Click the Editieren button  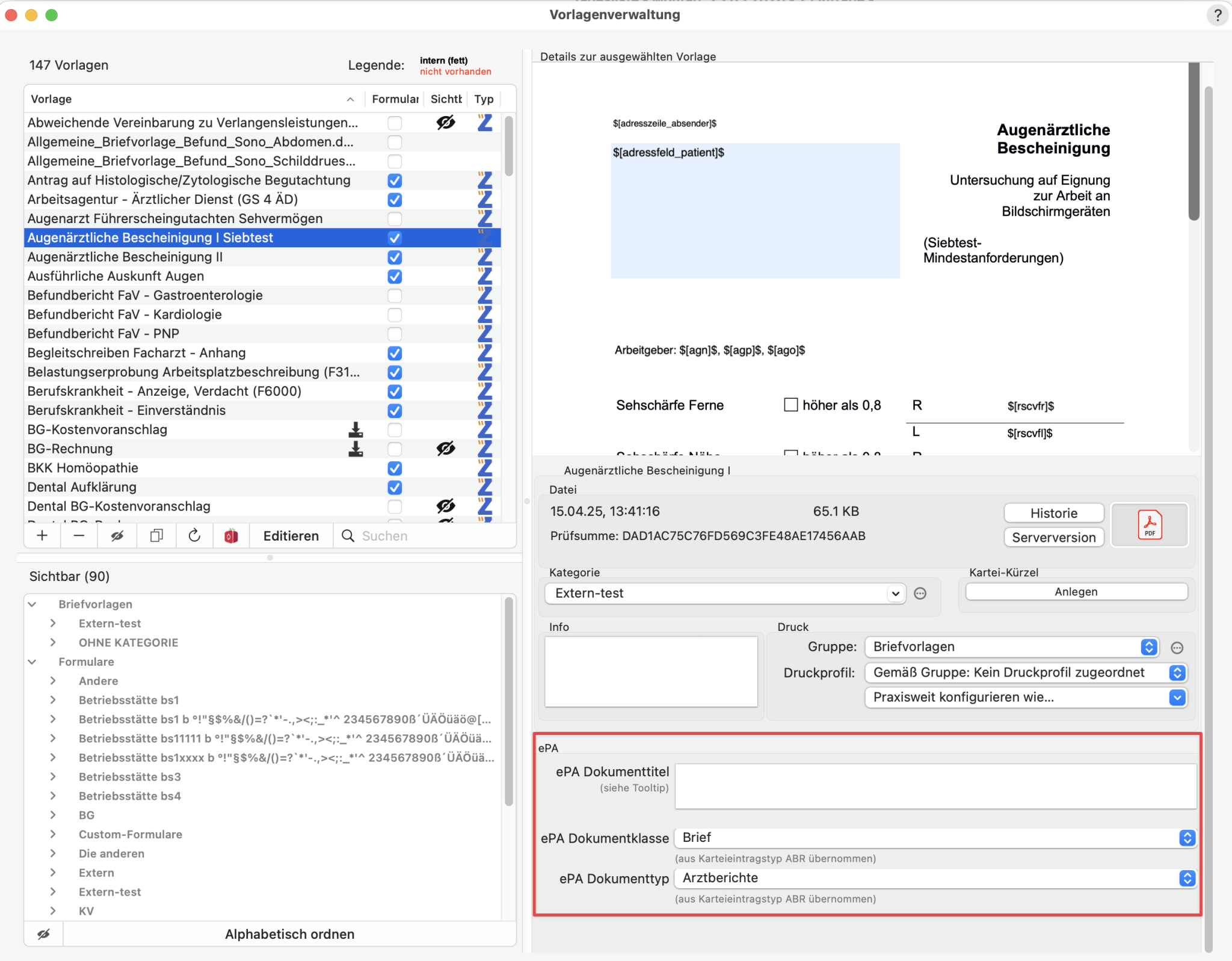[291, 535]
